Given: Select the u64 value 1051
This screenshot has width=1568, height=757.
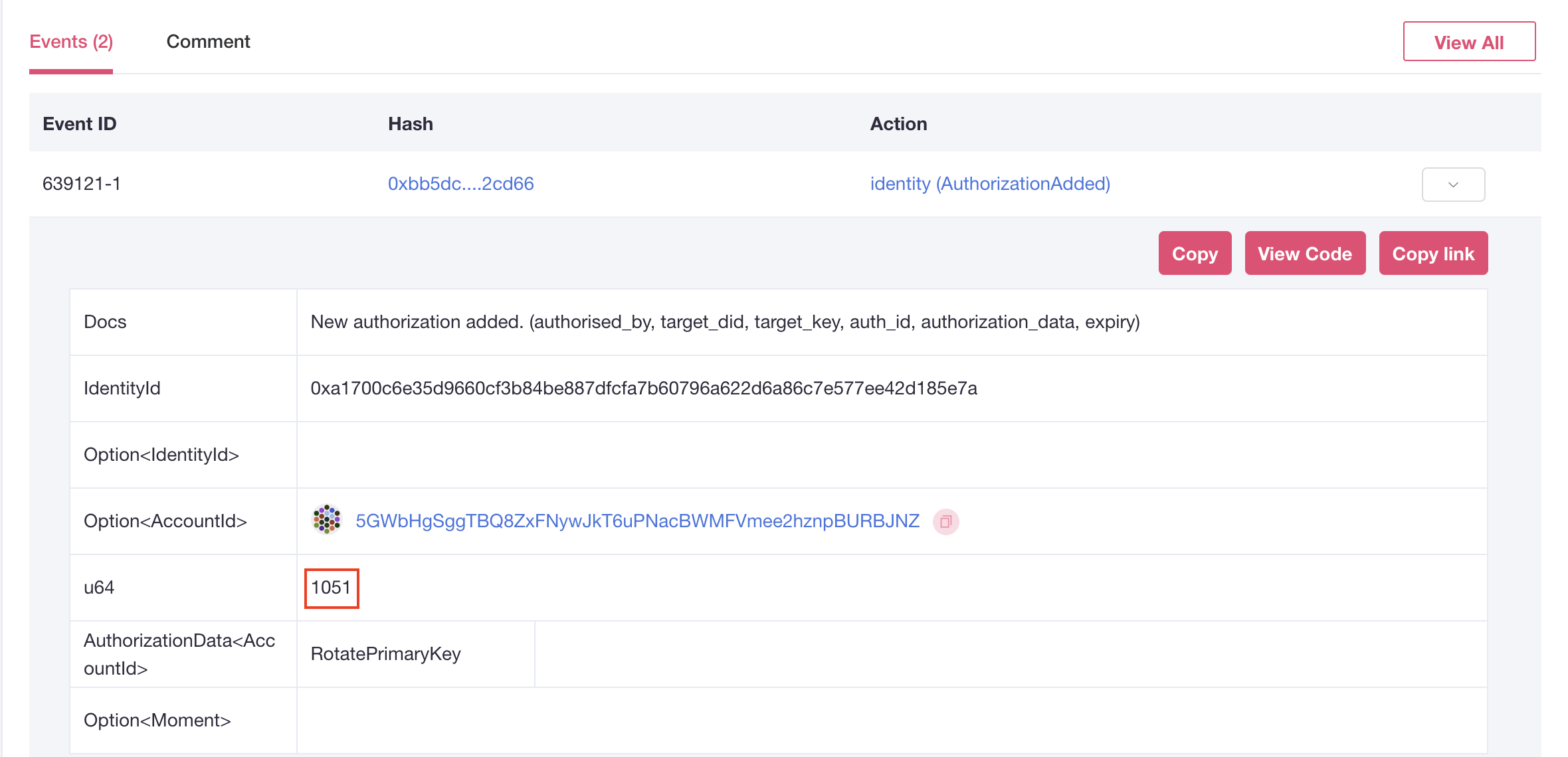Looking at the screenshot, I should pos(331,588).
